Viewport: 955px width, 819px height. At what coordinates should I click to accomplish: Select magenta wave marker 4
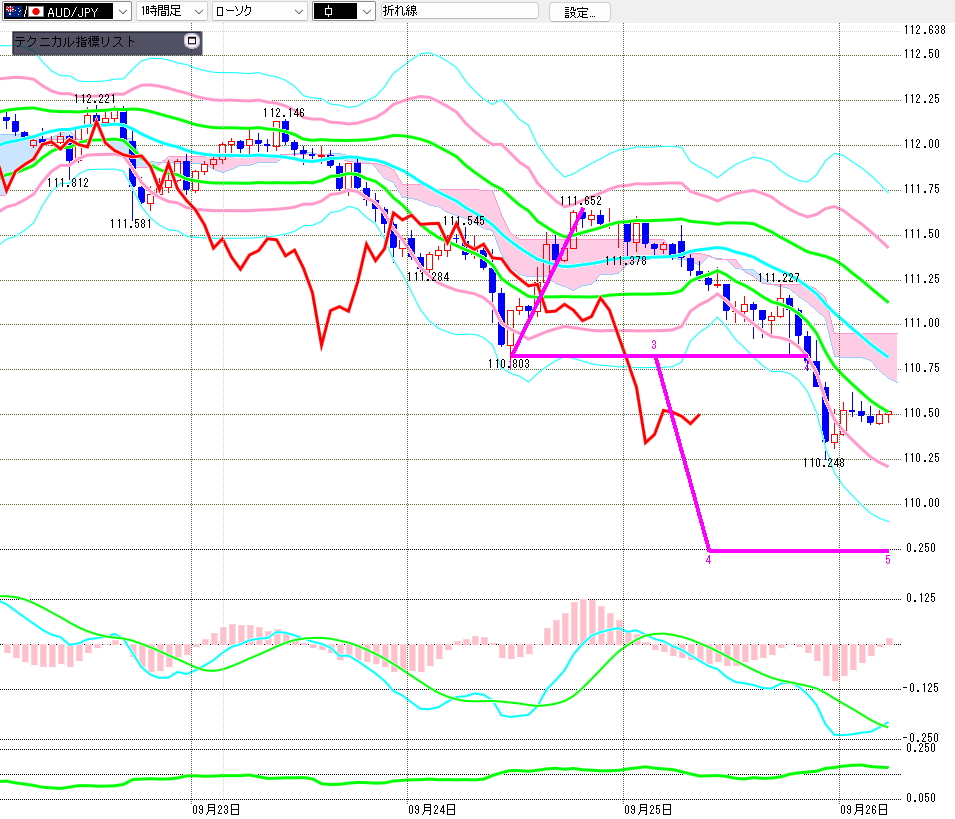(x=708, y=560)
